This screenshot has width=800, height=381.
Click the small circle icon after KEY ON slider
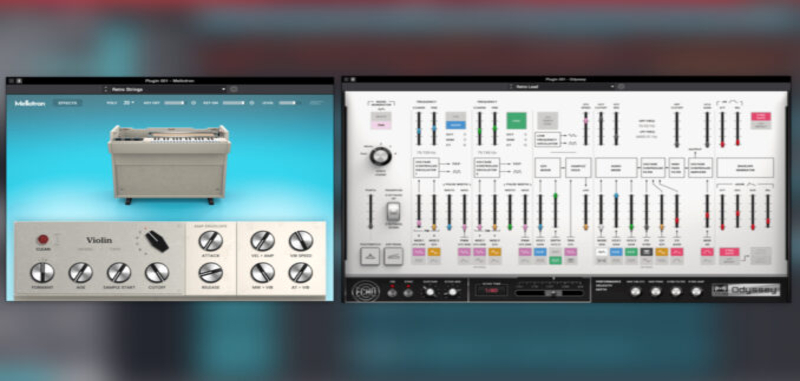[x=252, y=103]
